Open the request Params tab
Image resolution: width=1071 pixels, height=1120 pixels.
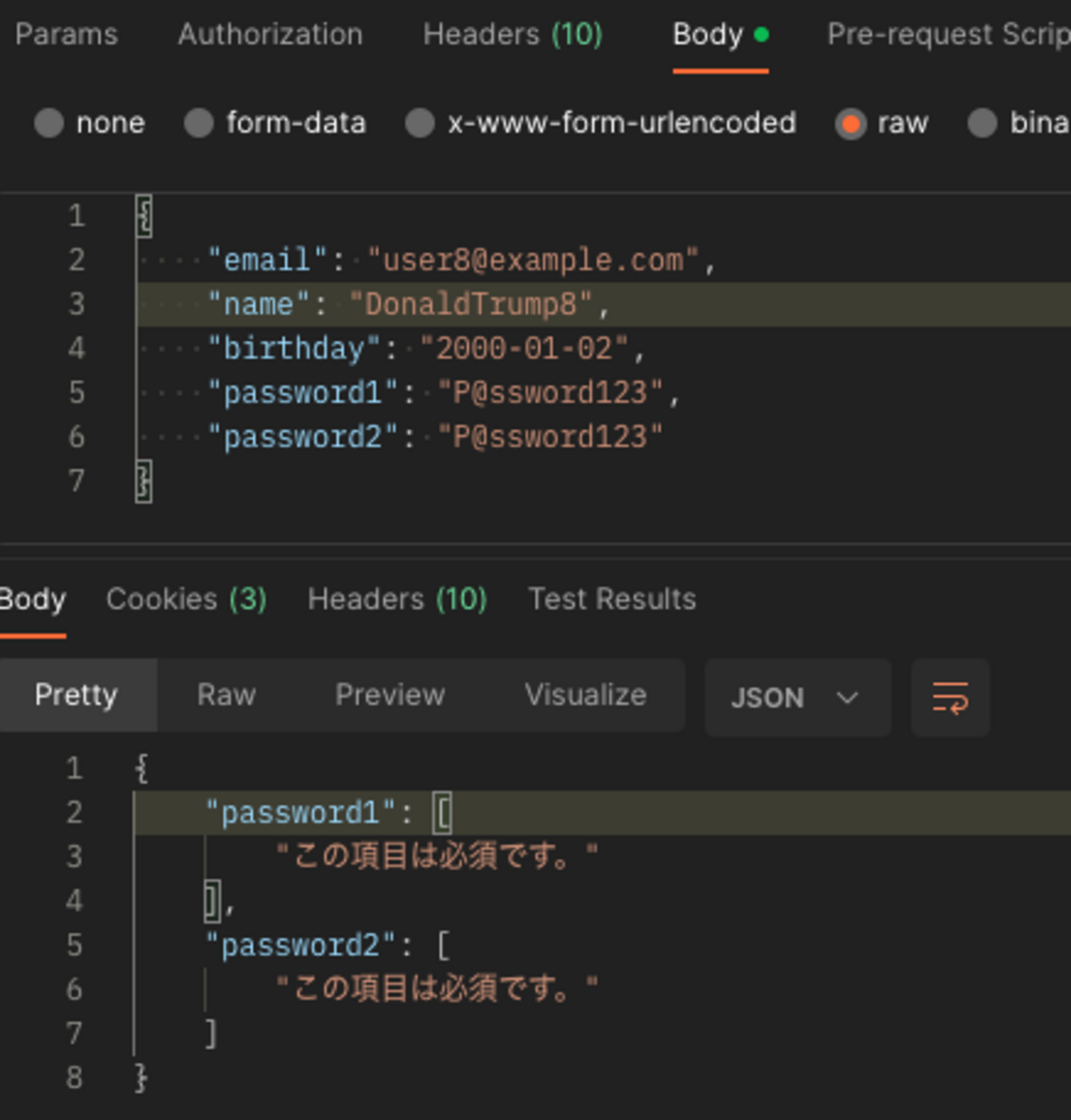(x=66, y=35)
